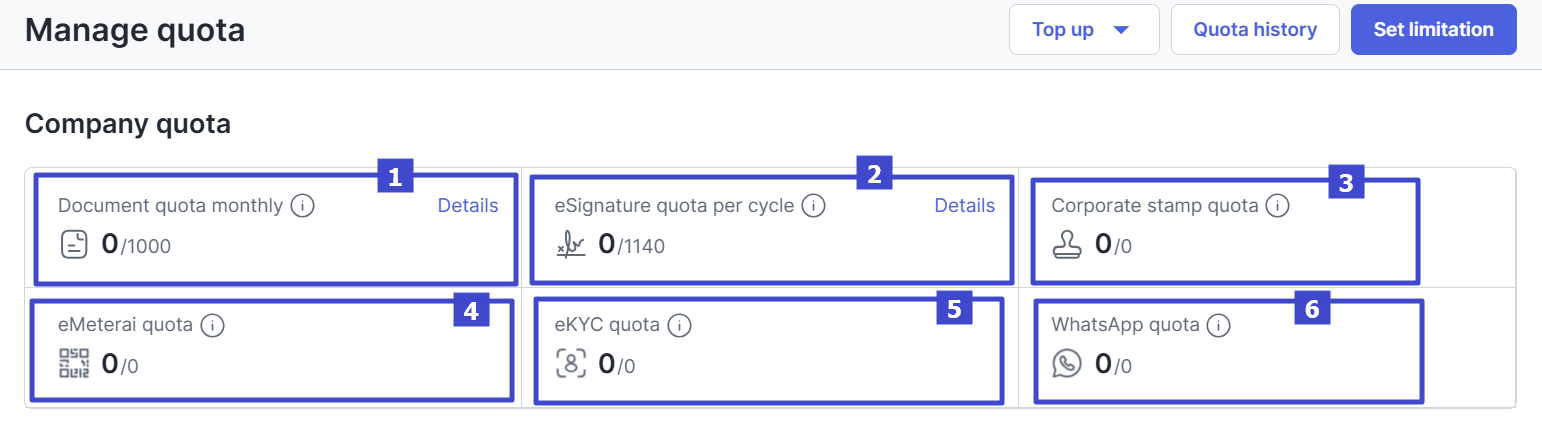Click the info icon beside eMeterai quota
This screenshot has width=1542, height=427.
tap(211, 325)
